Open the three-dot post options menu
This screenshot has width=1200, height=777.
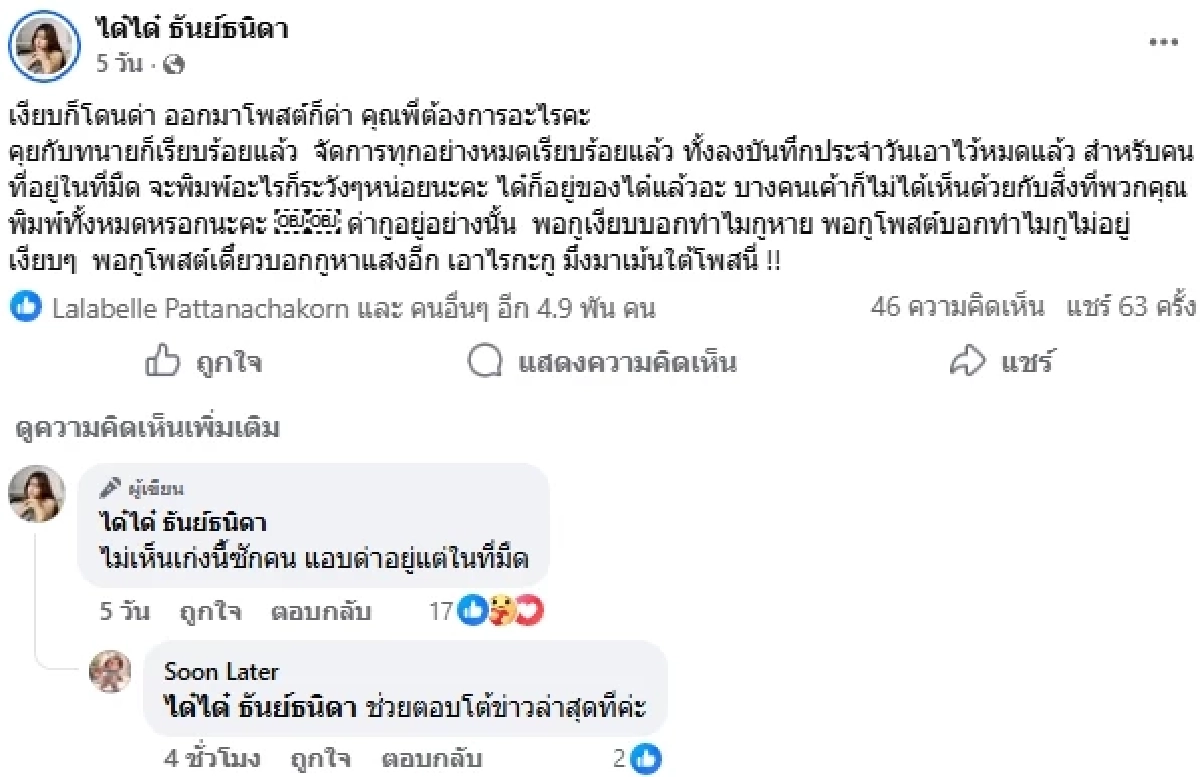(1163, 40)
